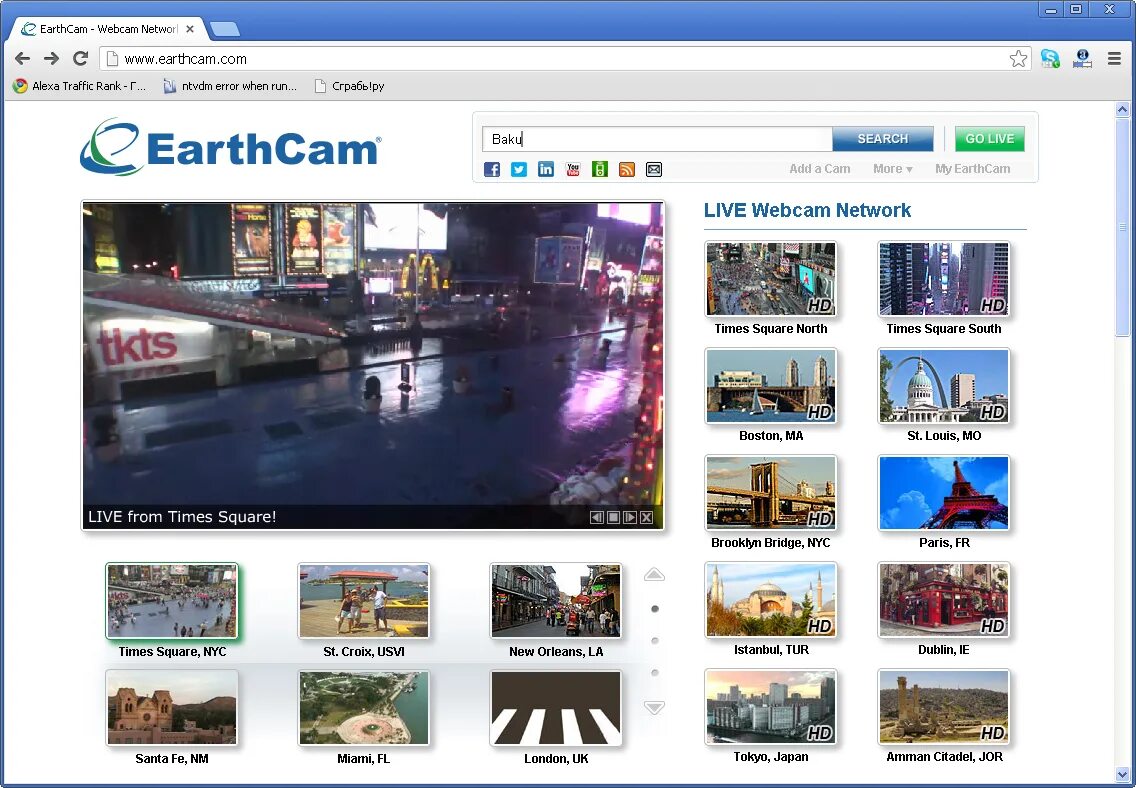This screenshot has height=788, width=1136.
Task: Open Paris, FR webcam thumbnail
Action: pos(943,493)
